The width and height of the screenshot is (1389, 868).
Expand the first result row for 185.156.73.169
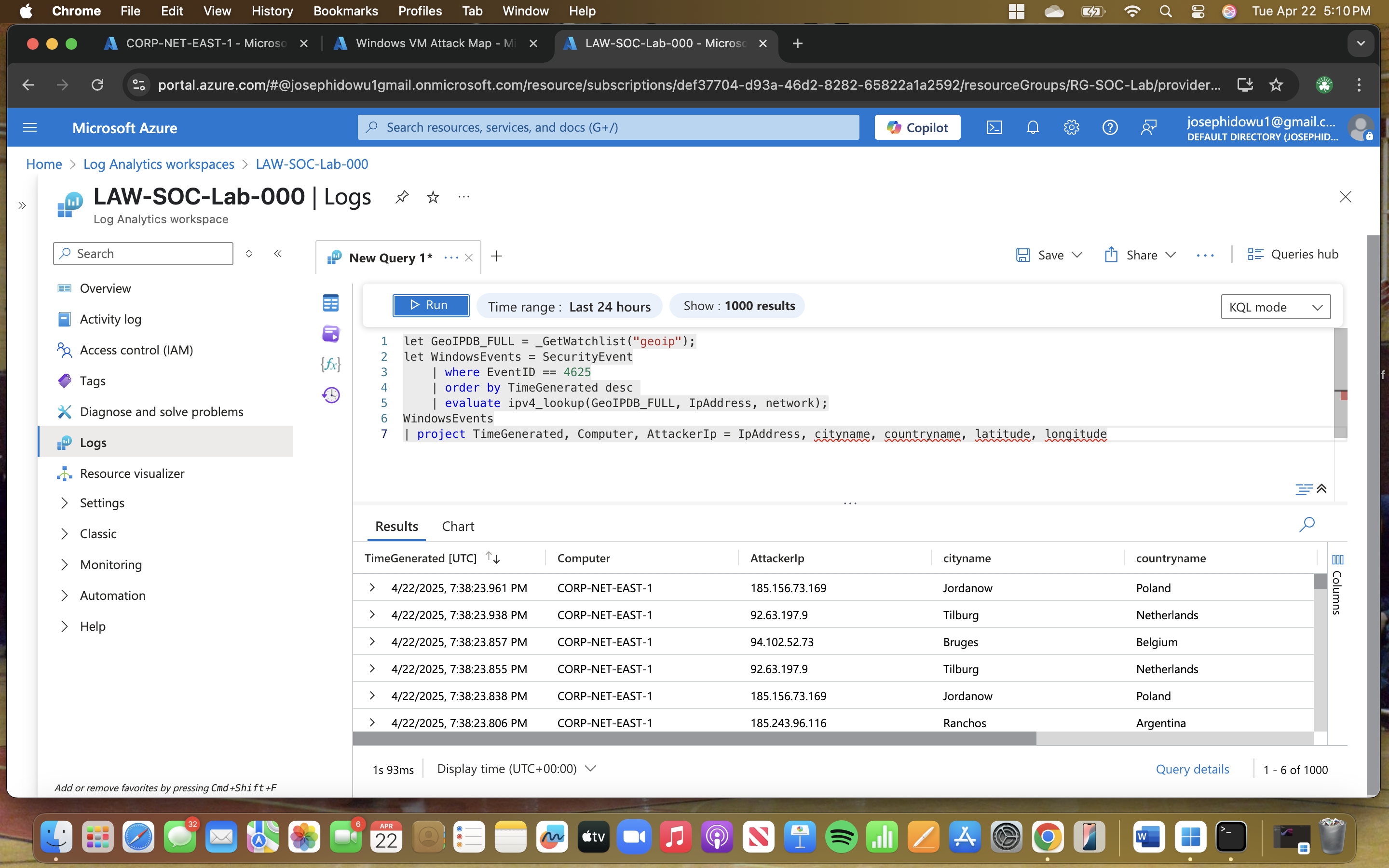point(372,587)
